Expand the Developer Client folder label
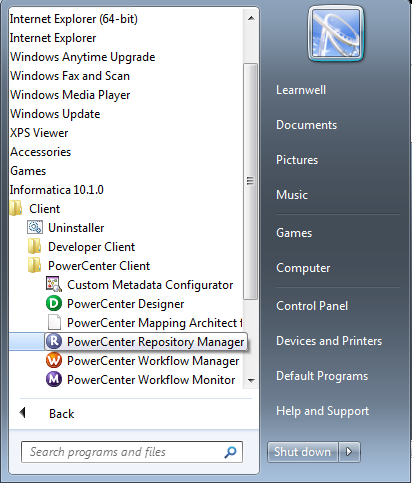The height and width of the screenshot is (483, 412). pos(91,247)
